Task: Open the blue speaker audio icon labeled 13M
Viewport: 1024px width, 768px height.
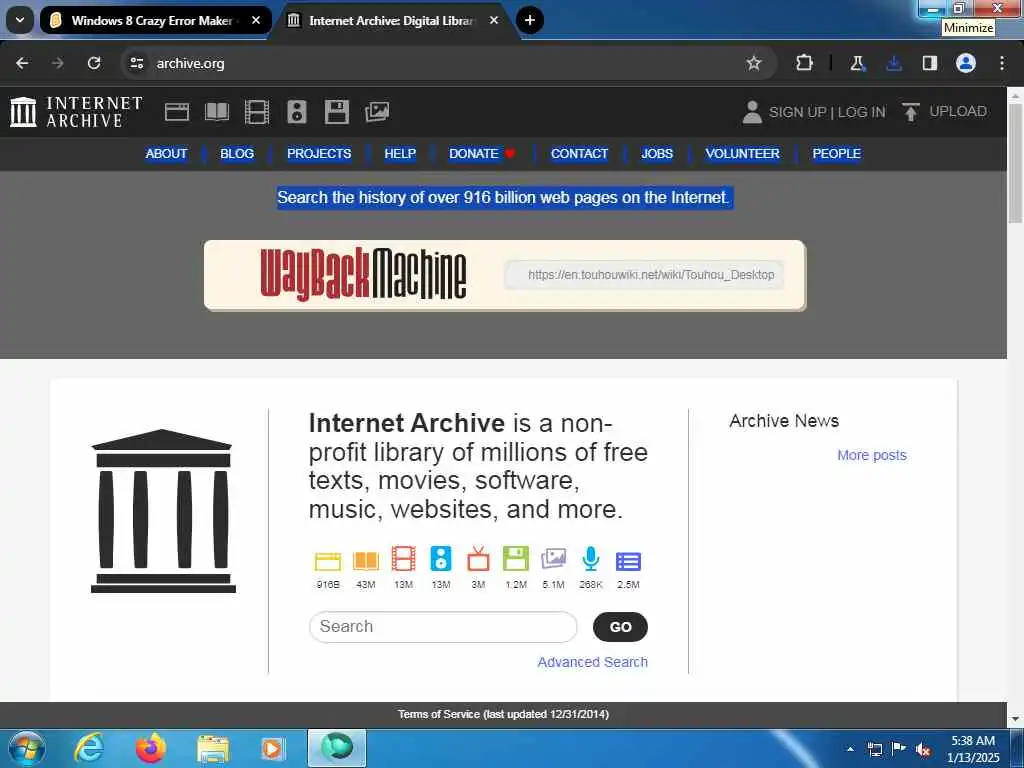Action: tap(441, 559)
